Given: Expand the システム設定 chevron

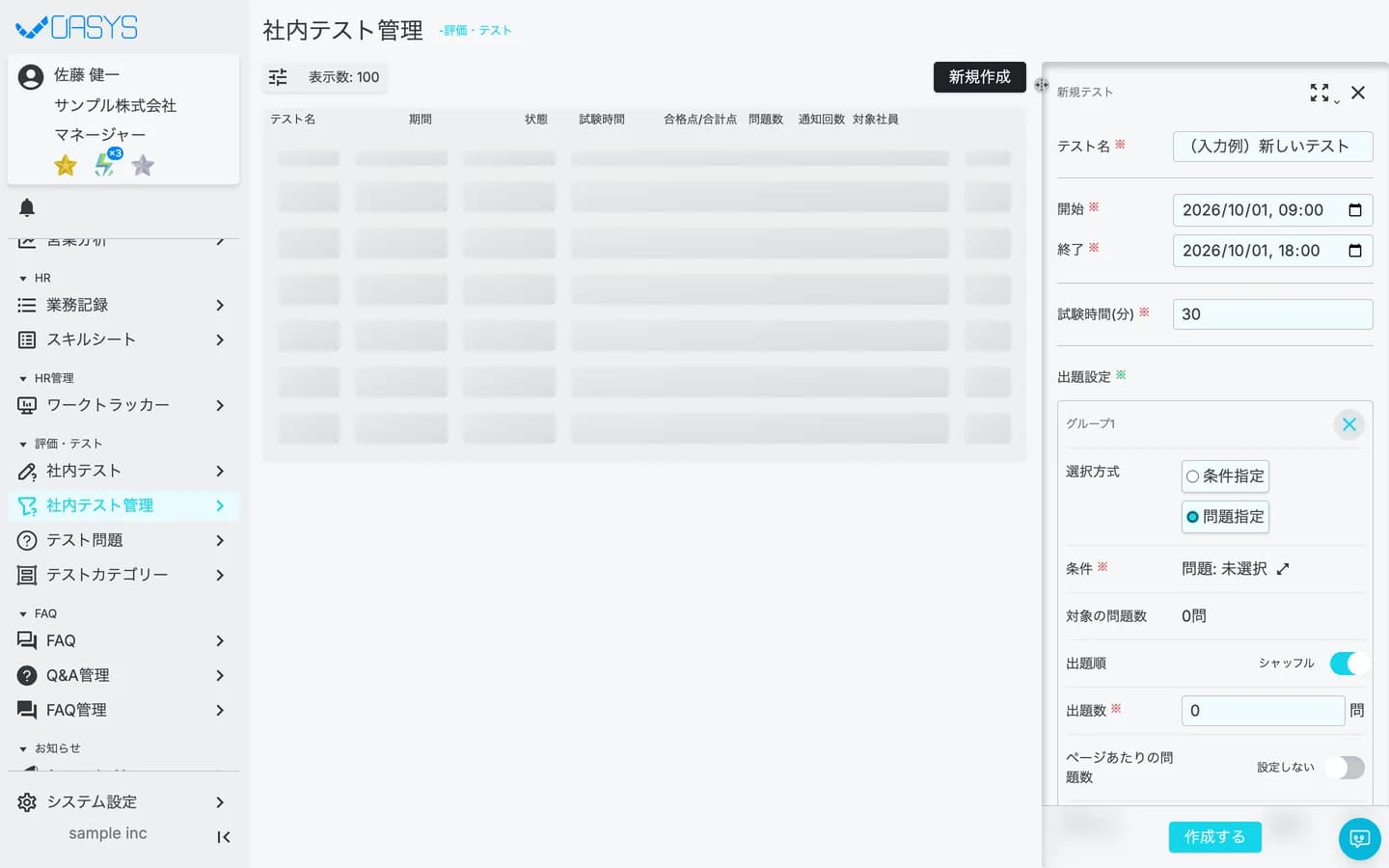Looking at the screenshot, I should click(220, 802).
